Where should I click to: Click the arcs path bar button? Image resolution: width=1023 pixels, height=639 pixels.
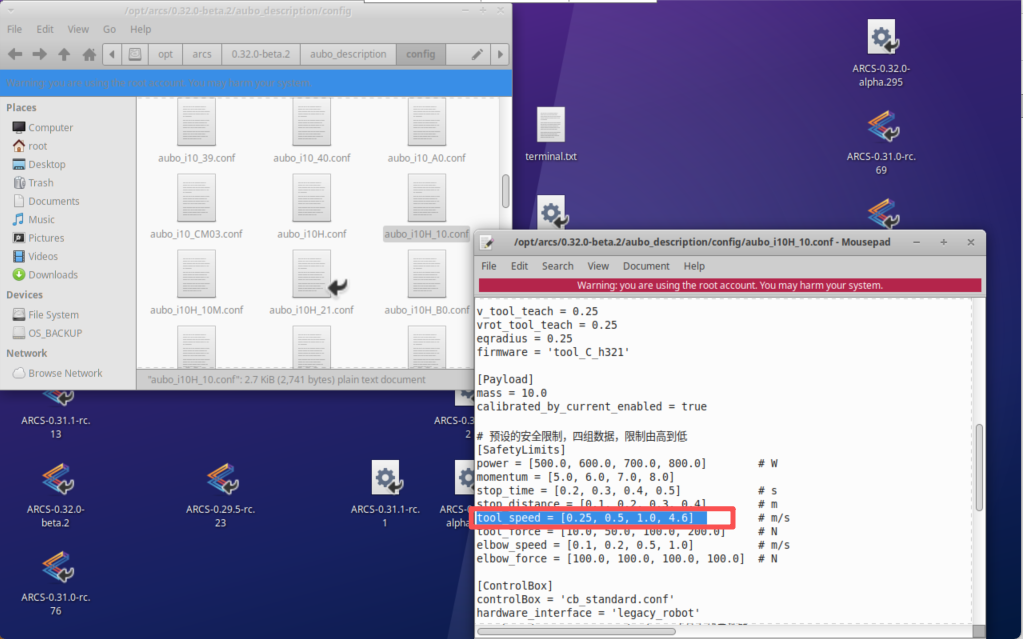[202, 54]
